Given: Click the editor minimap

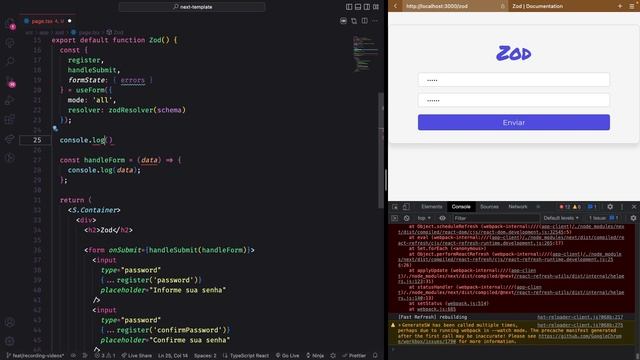Looking at the screenshot, I should coord(366,55).
